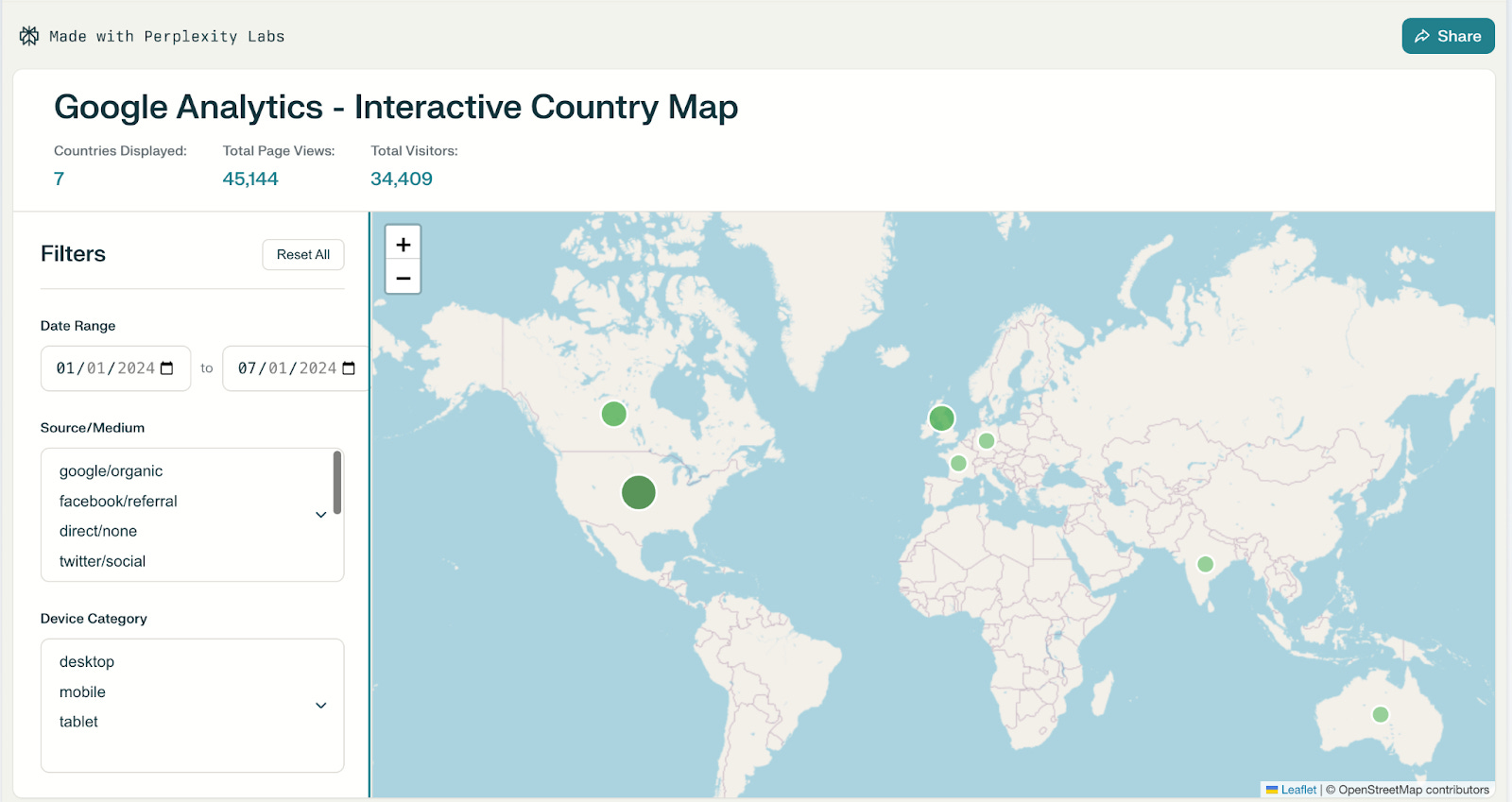Click the United States map marker
Viewport: 1512px width, 802px height.
(639, 492)
